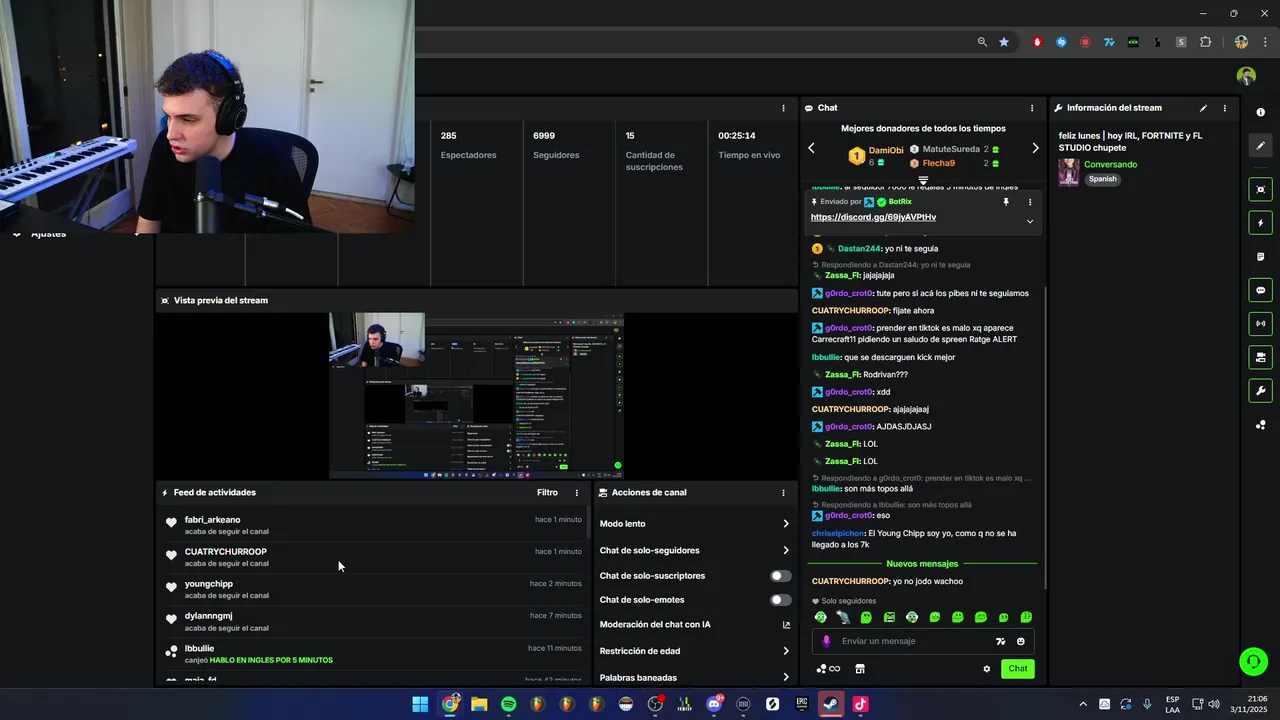Open Acciones de canal options menu
1280x720 pixels.
coord(783,493)
